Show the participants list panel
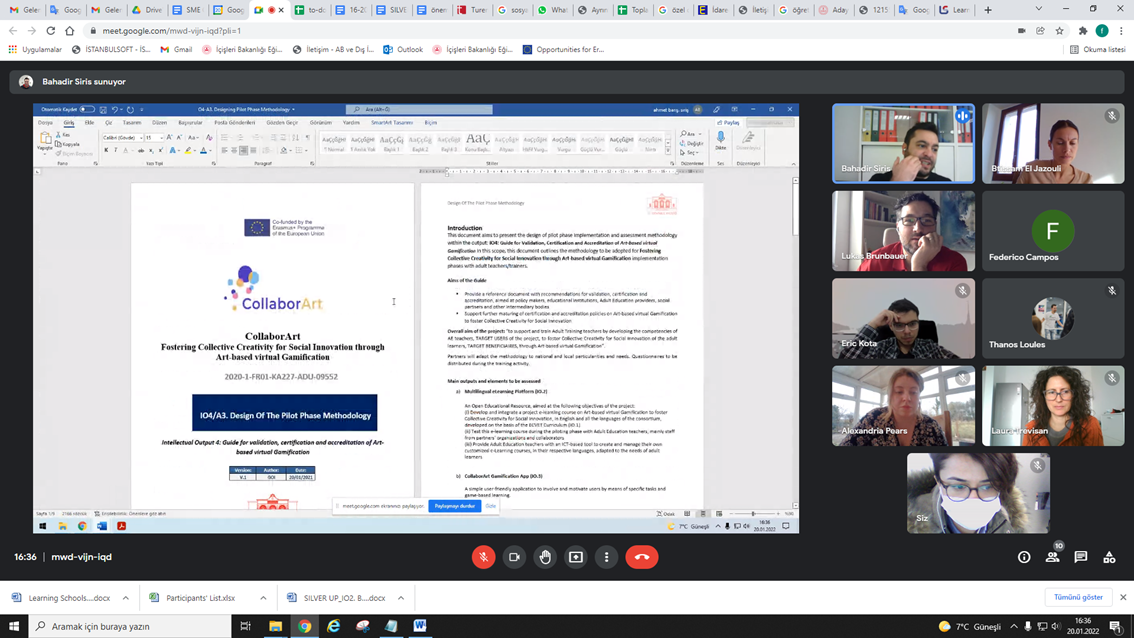 (1052, 557)
